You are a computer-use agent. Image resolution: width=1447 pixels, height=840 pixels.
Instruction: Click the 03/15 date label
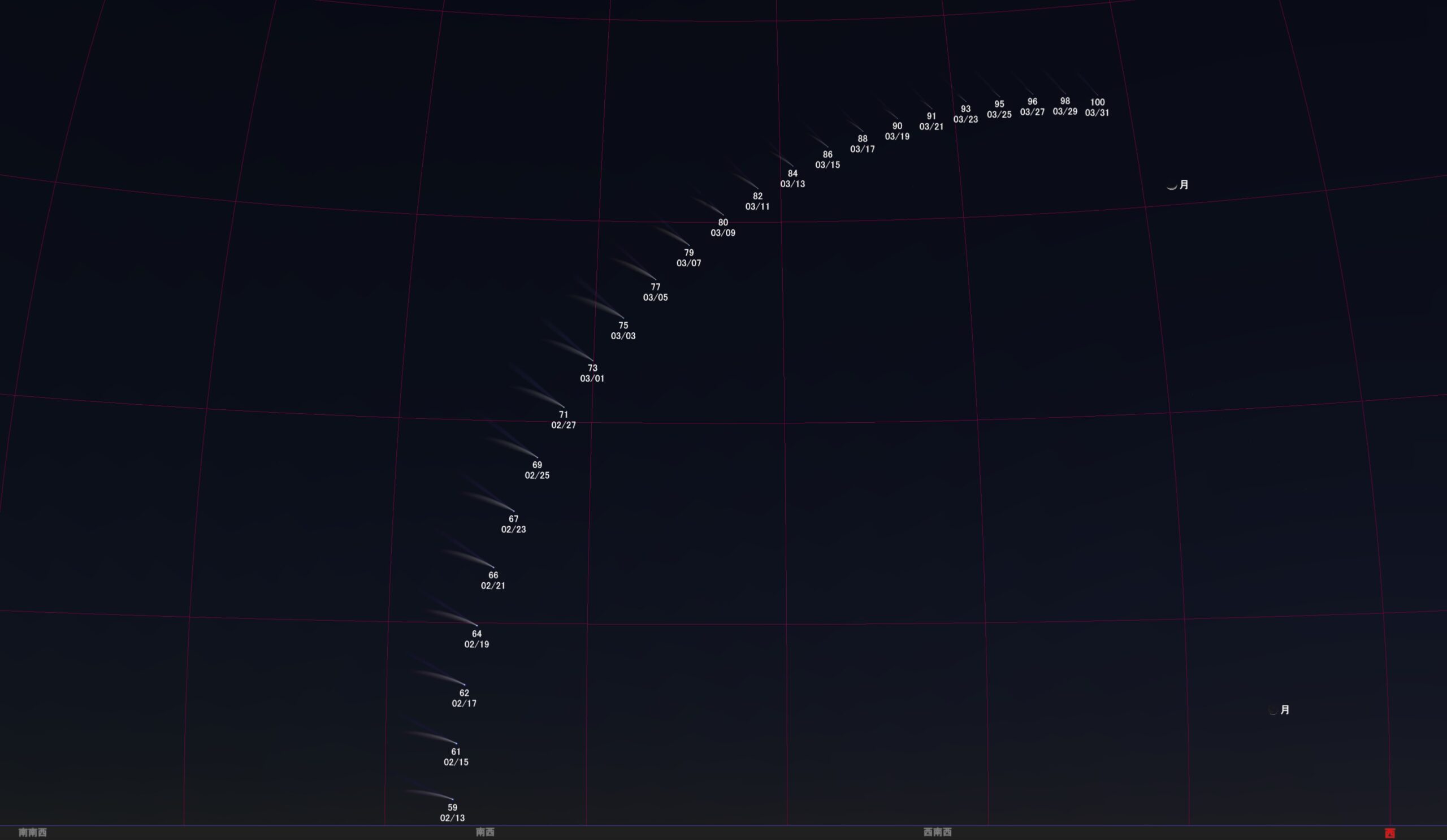click(828, 166)
